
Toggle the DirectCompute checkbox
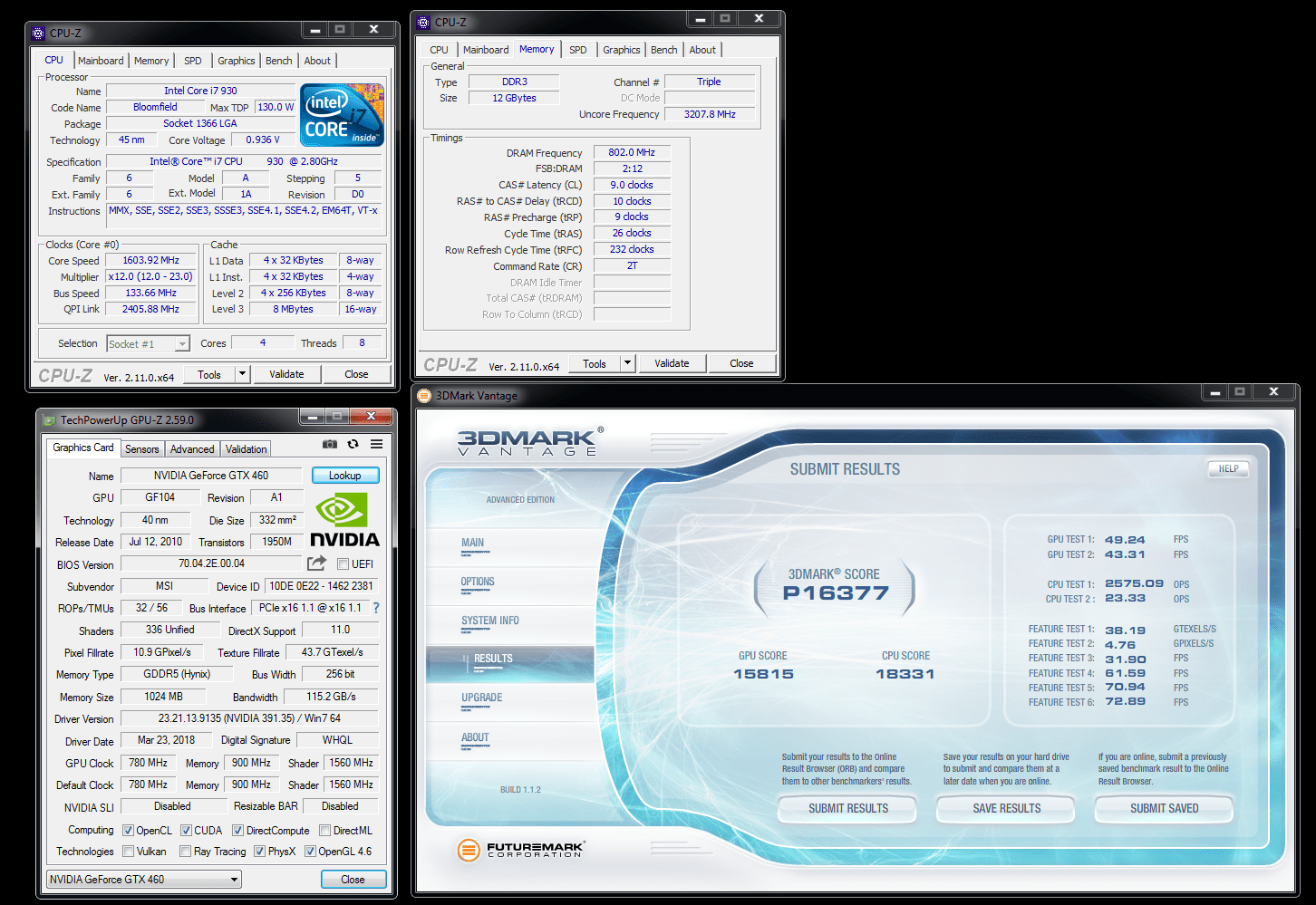(x=237, y=831)
